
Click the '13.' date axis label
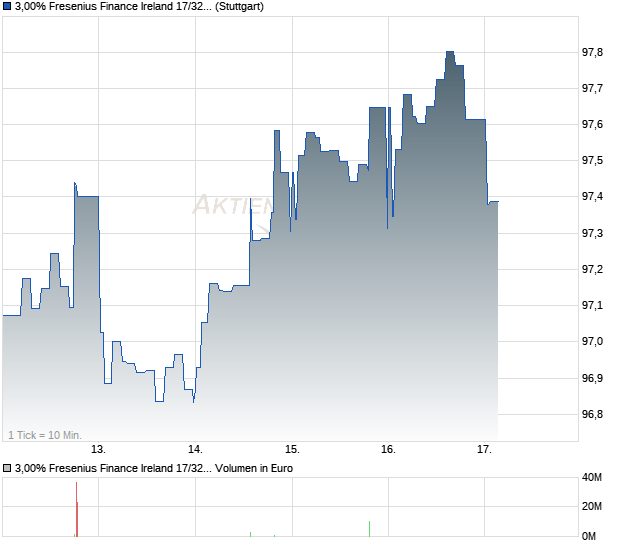click(98, 450)
